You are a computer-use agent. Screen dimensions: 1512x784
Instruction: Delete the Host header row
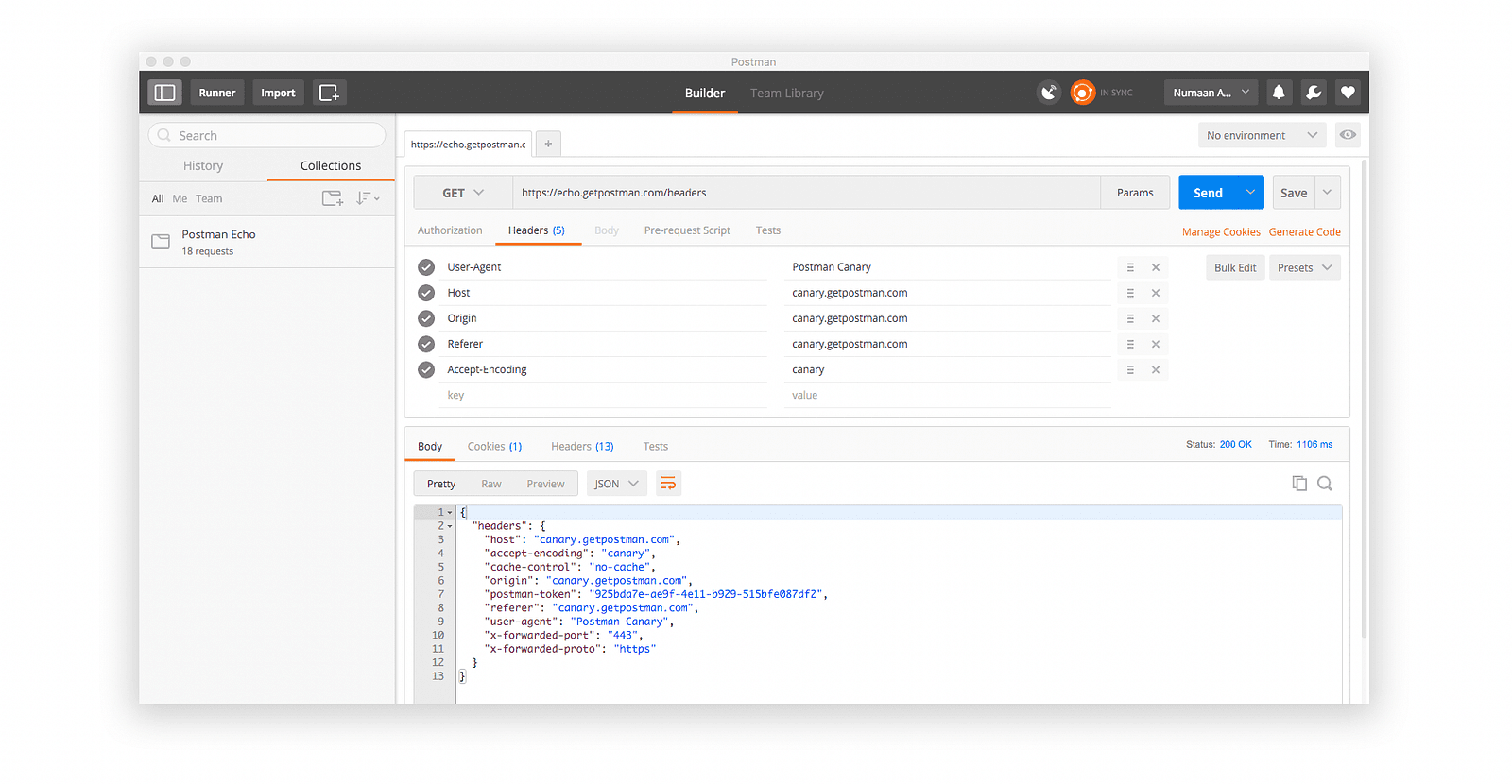pyautogui.click(x=1156, y=293)
